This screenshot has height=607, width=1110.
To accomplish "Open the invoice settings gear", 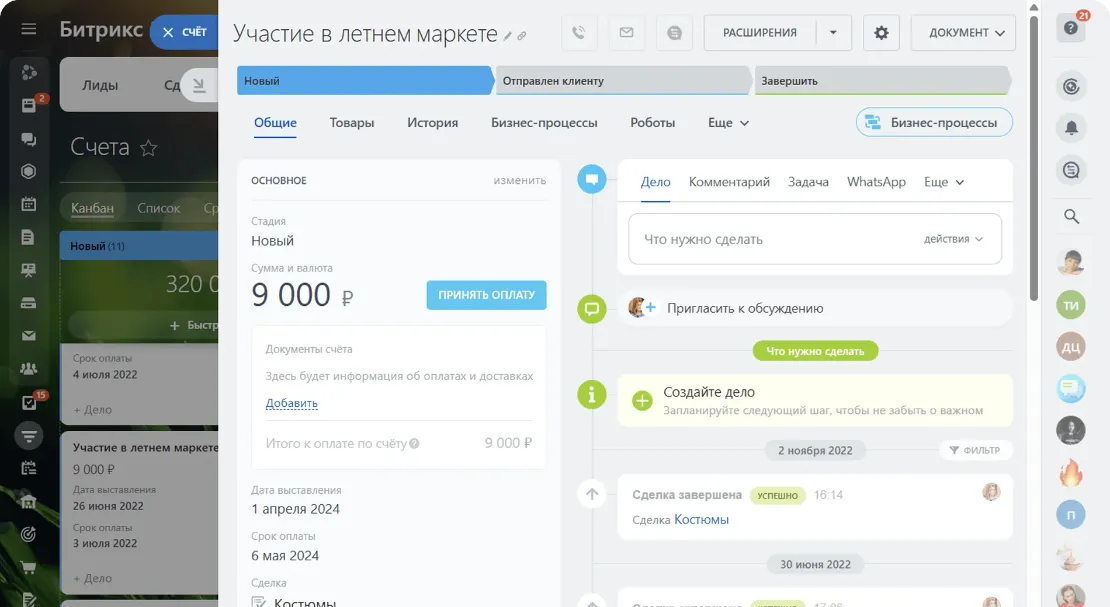I will pos(881,32).
